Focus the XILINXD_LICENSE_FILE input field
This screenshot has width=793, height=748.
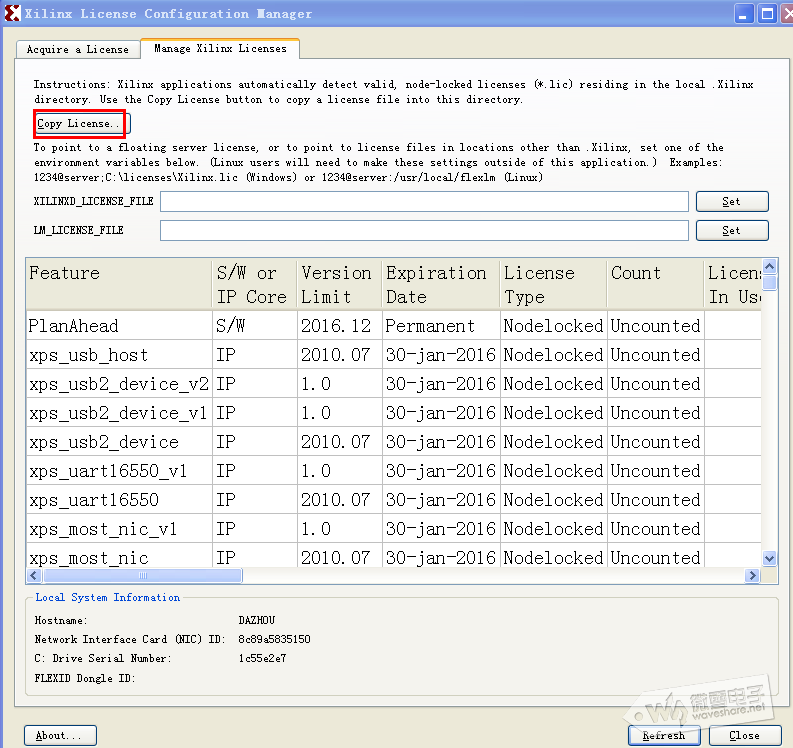(424, 201)
